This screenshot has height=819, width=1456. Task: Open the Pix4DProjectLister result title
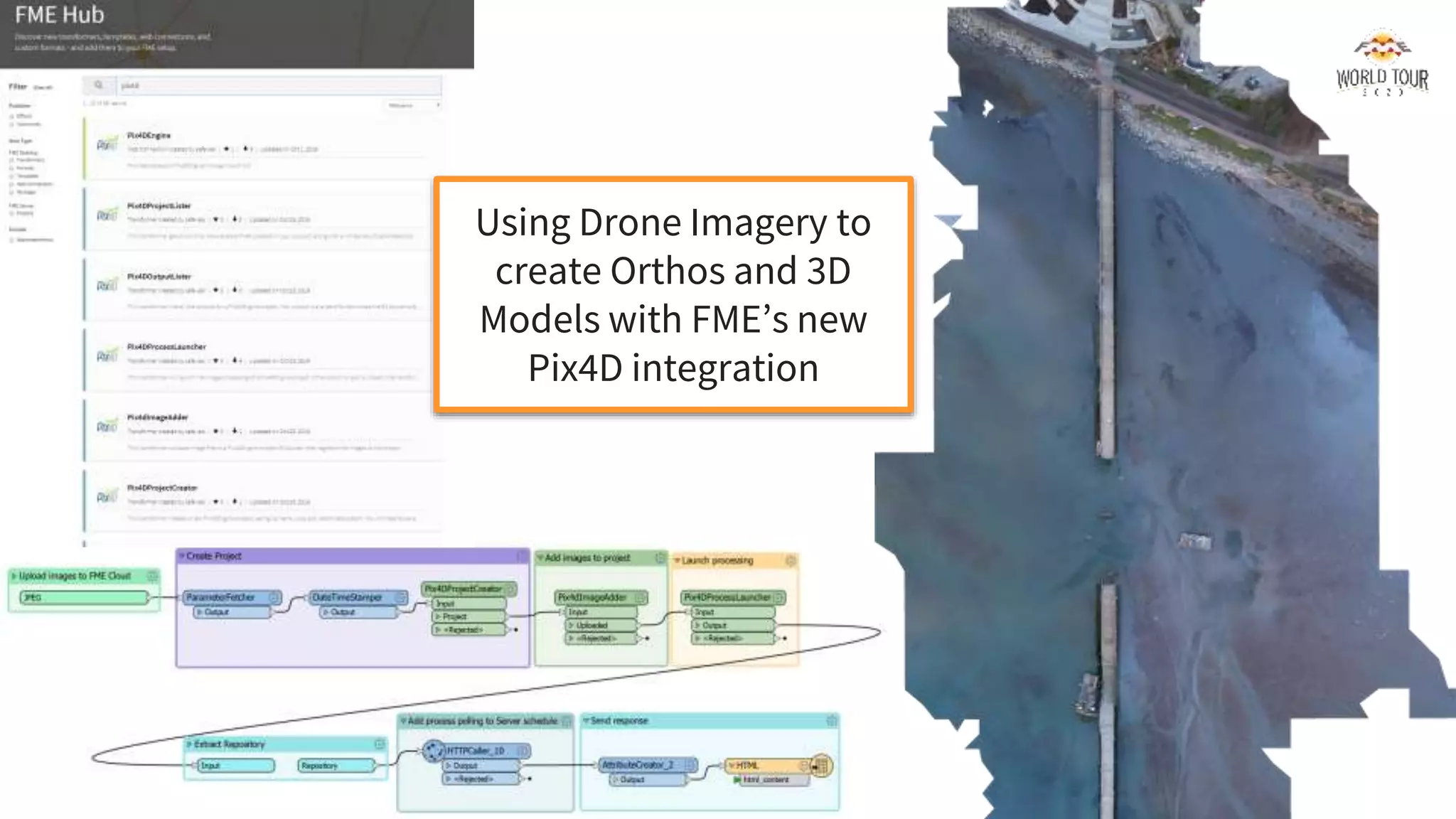tap(159, 205)
